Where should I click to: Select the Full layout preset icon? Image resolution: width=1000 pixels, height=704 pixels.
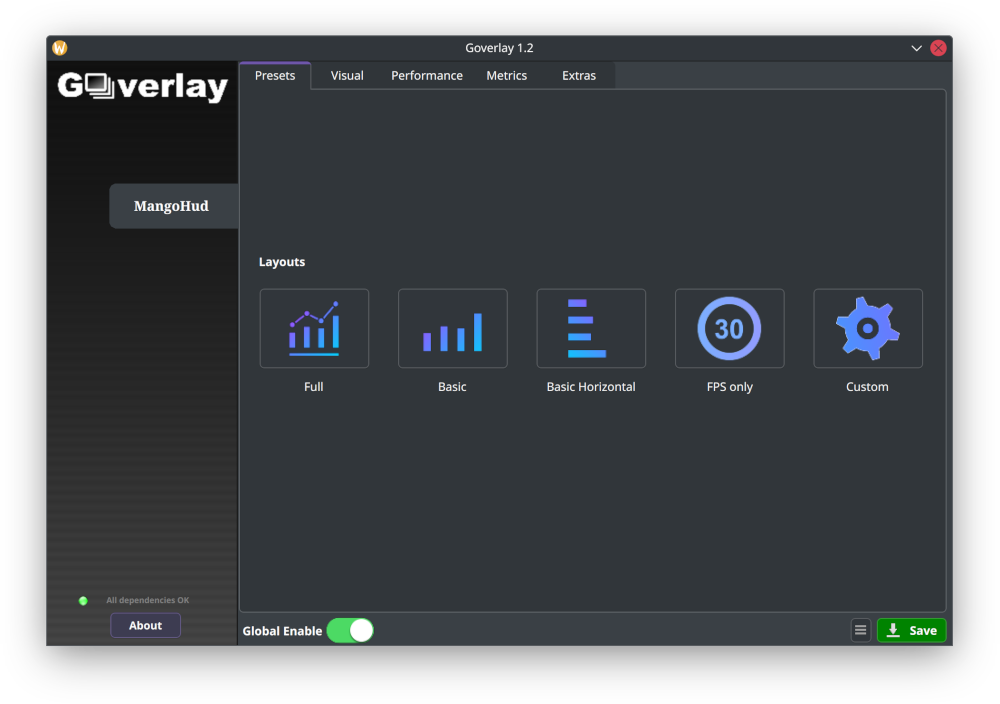[x=314, y=328]
